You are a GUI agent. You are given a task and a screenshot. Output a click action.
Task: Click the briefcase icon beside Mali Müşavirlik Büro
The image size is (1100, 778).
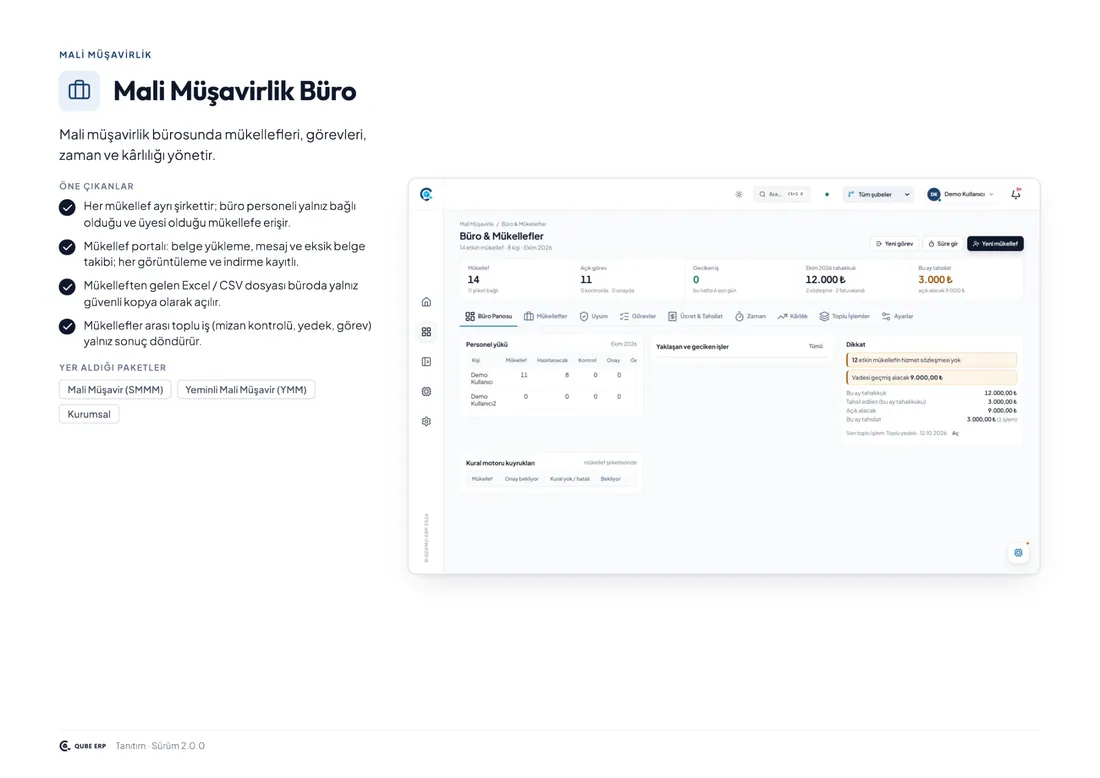coord(79,90)
